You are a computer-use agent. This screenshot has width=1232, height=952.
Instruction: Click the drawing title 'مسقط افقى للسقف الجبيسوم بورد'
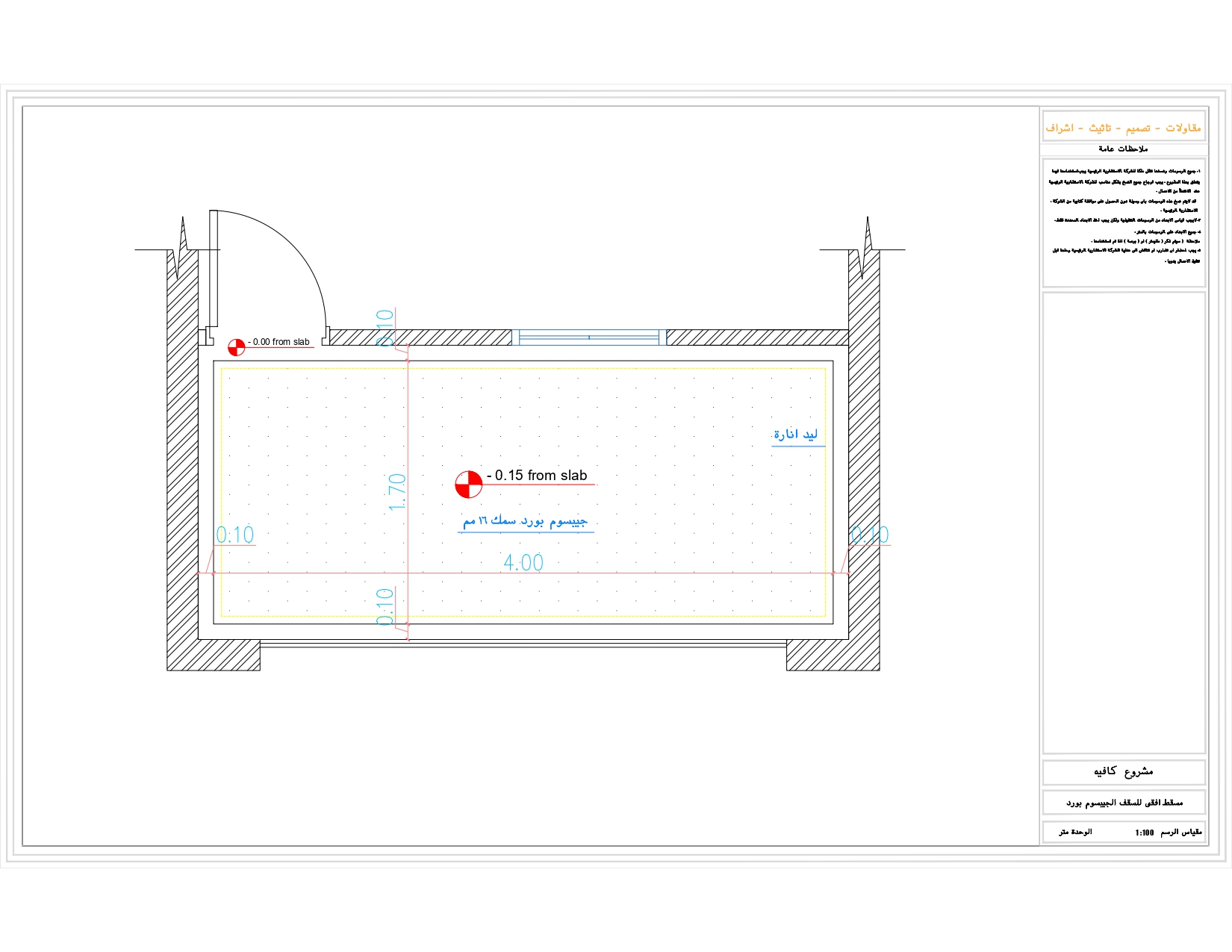click(x=1124, y=803)
